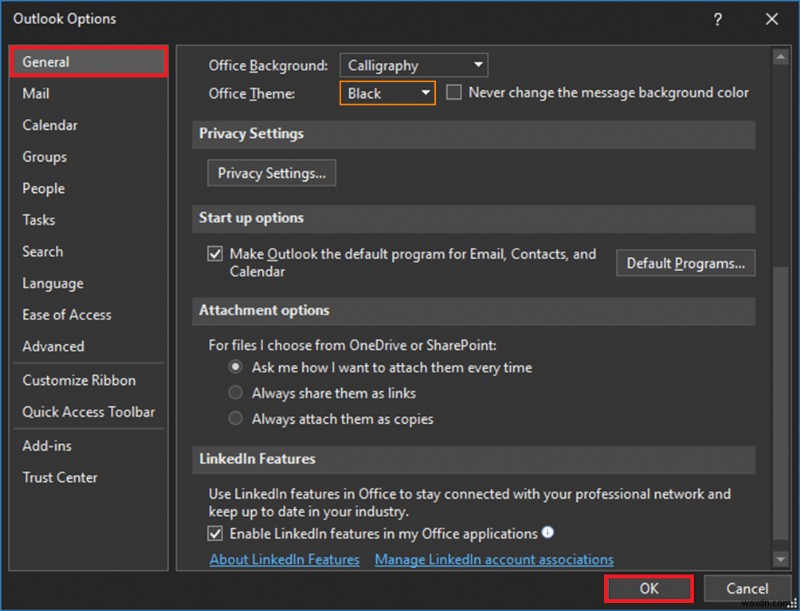Select Always share them as links

235,393
